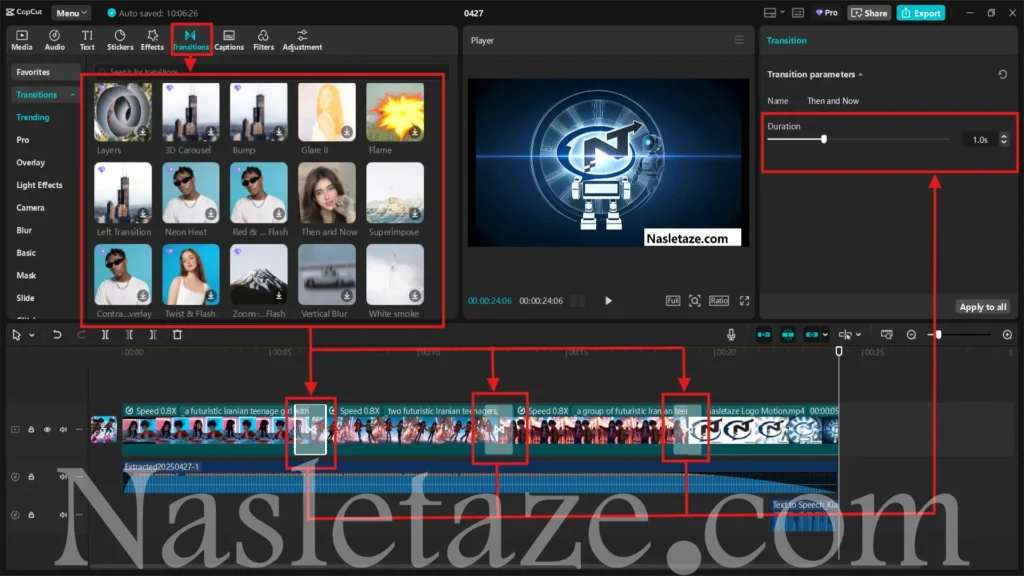Viewport: 1024px width, 576px height.
Task: Zoom in the timeline with plus icon
Action: point(1007,334)
